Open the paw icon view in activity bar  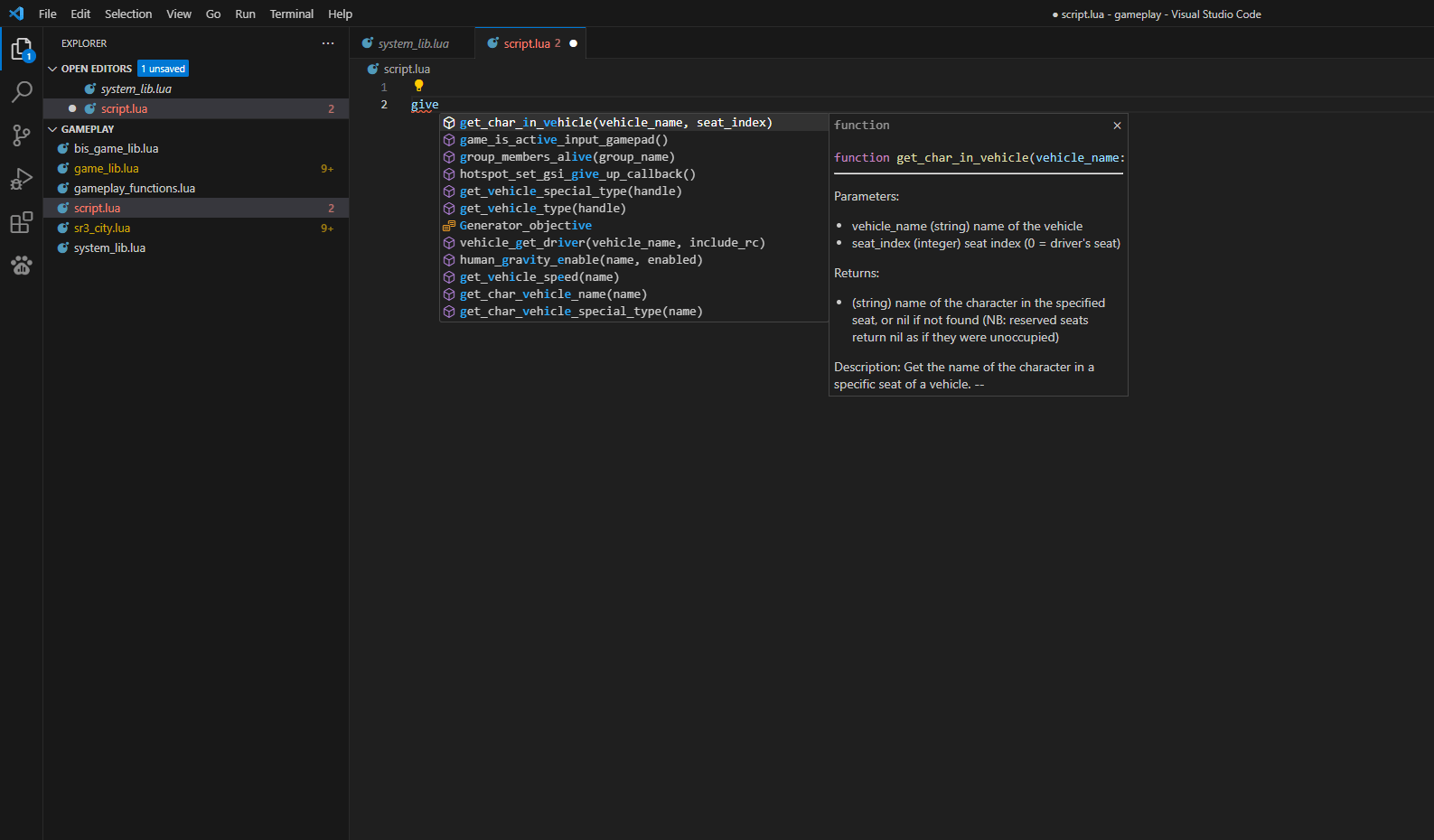(22, 266)
